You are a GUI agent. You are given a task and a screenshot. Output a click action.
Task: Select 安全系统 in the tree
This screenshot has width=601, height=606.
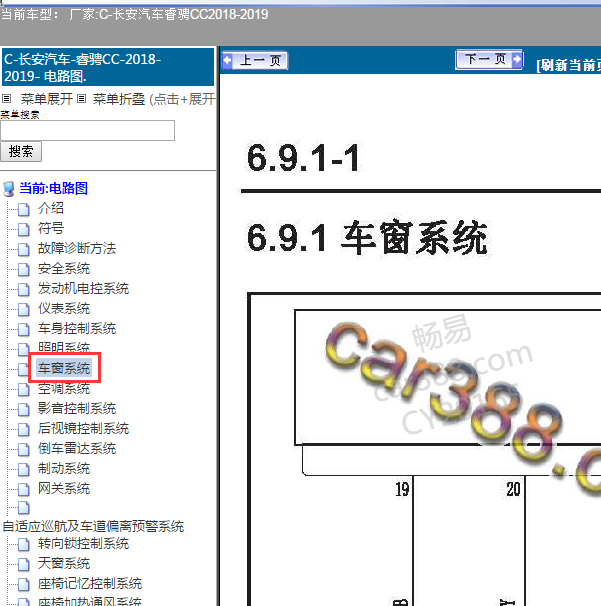[64, 268]
